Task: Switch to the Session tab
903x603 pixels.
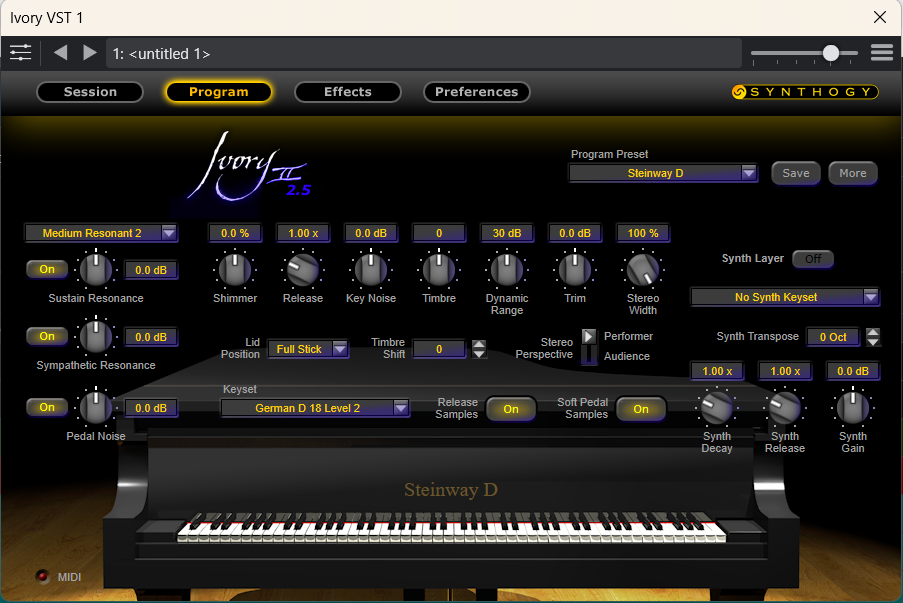Action: pyautogui.click(x=90, y=92)
